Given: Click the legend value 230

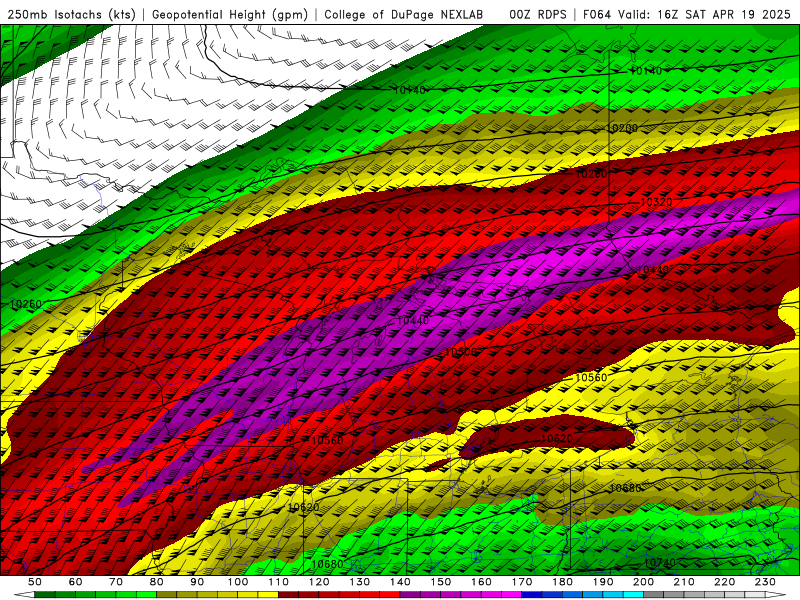Looking at the screenshot, I should [765, 582].
